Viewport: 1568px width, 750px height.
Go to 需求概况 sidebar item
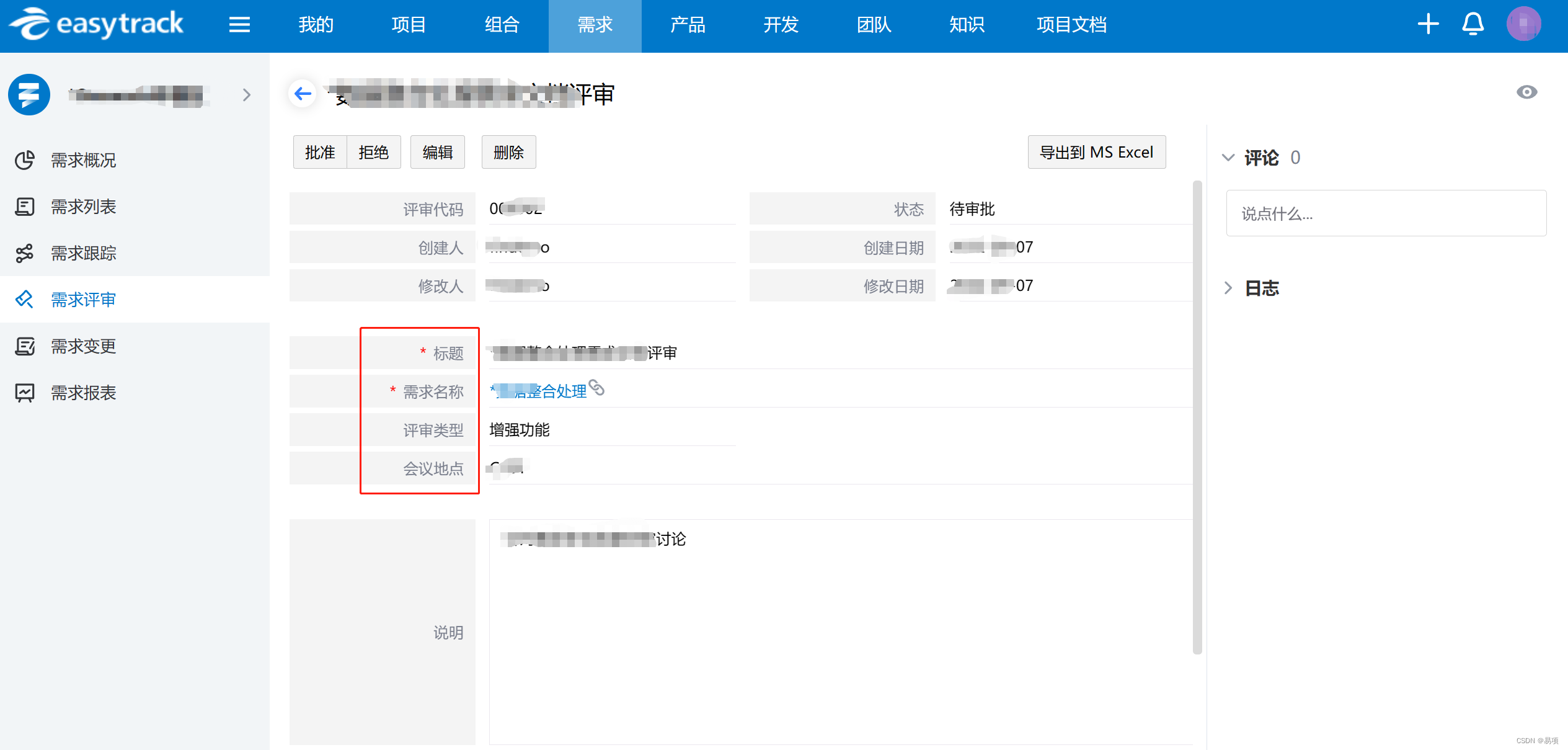click(x=135, y=160)
